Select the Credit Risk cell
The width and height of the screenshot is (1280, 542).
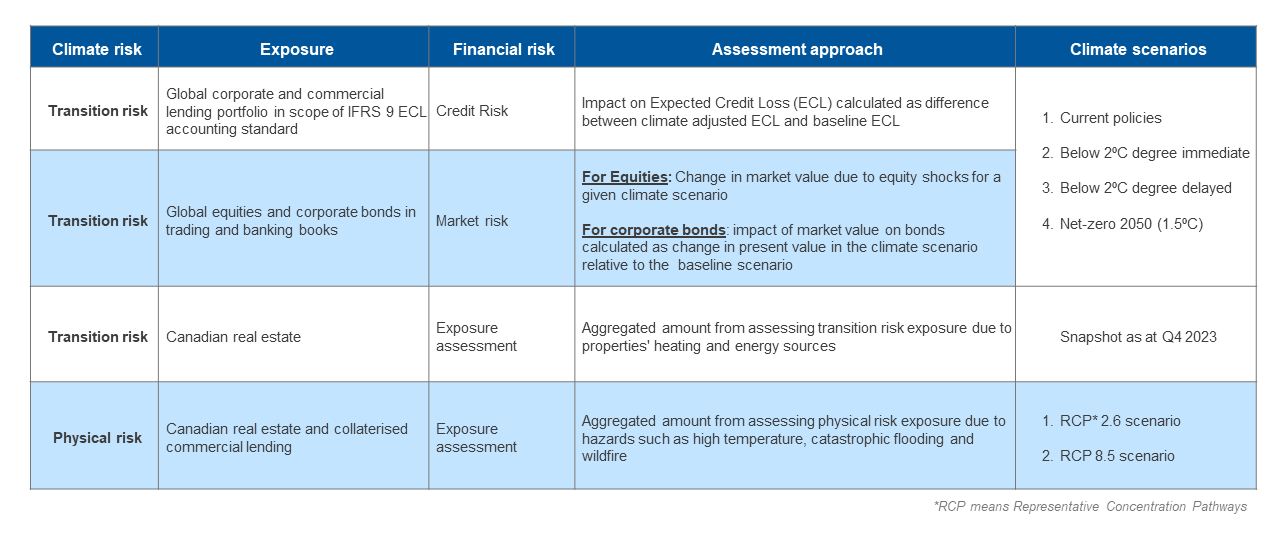(x=472, y=111)
